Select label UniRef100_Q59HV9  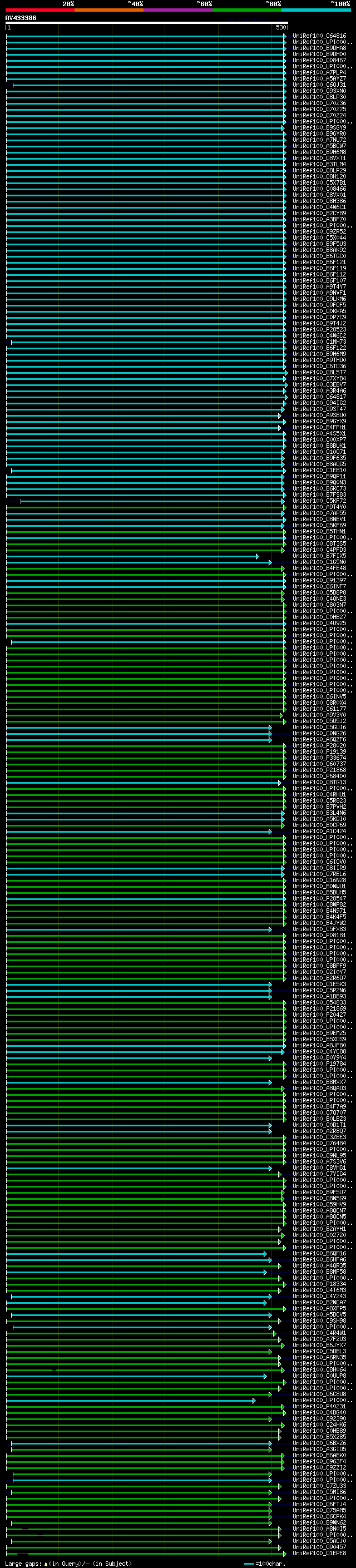pos(319,1205)
